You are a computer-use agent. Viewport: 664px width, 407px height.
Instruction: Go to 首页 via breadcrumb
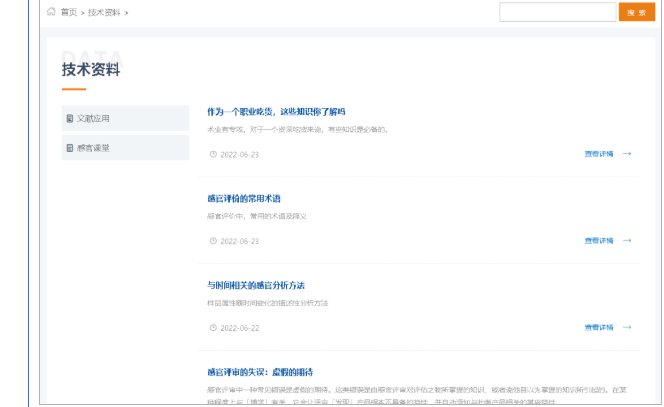pyautogui.click(x=68, y=12)
